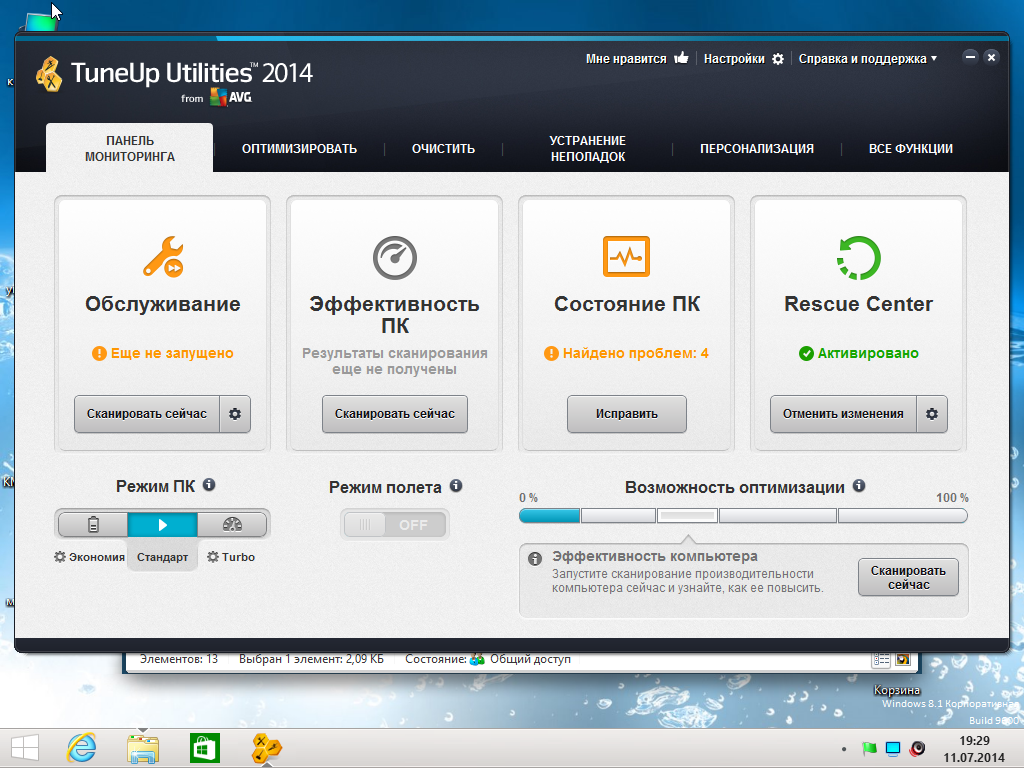
Task: Click the Rescue Center green arrow icon
Action: (x=858, y=257)
